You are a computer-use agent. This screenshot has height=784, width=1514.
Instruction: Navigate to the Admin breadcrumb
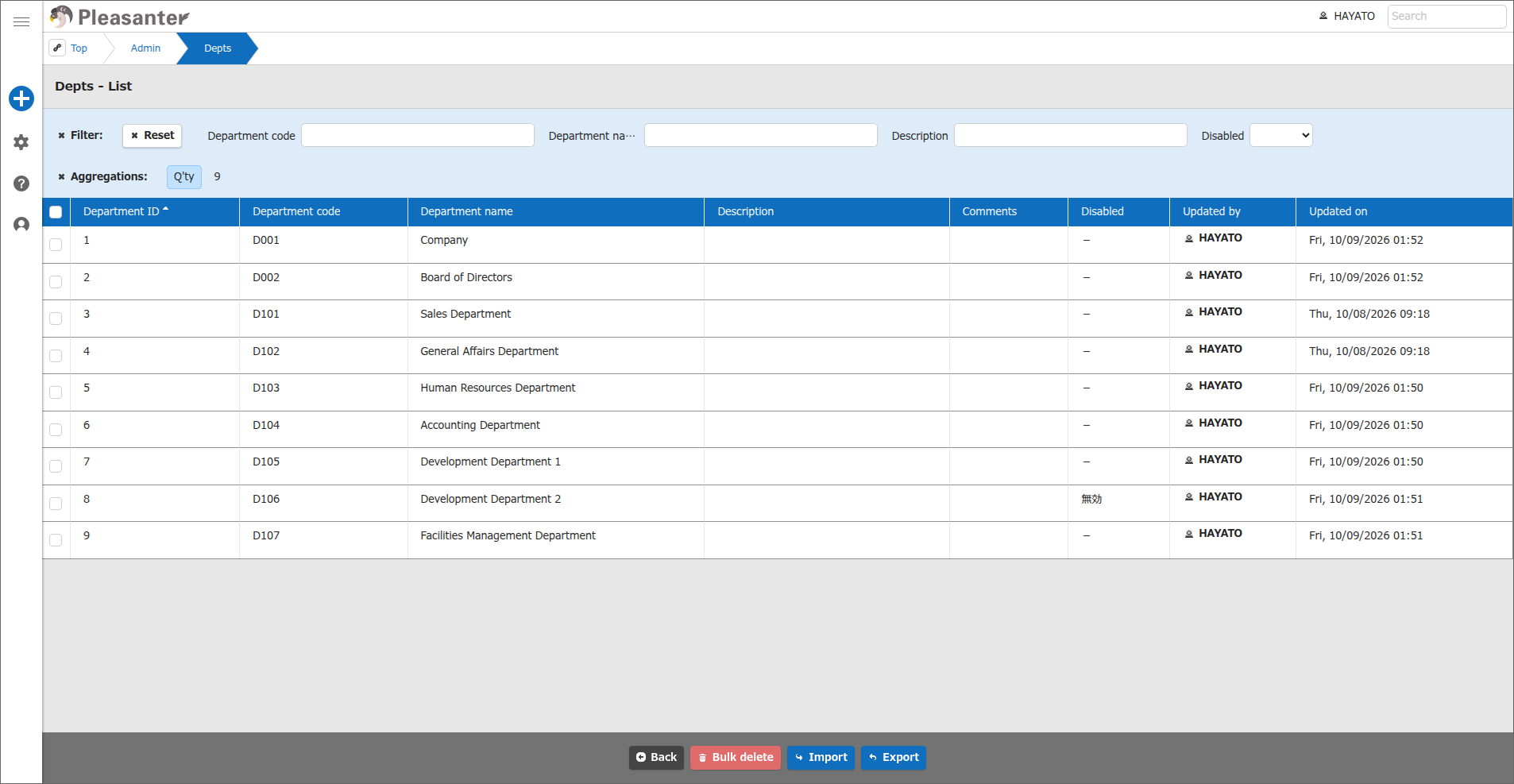point(145,48)
